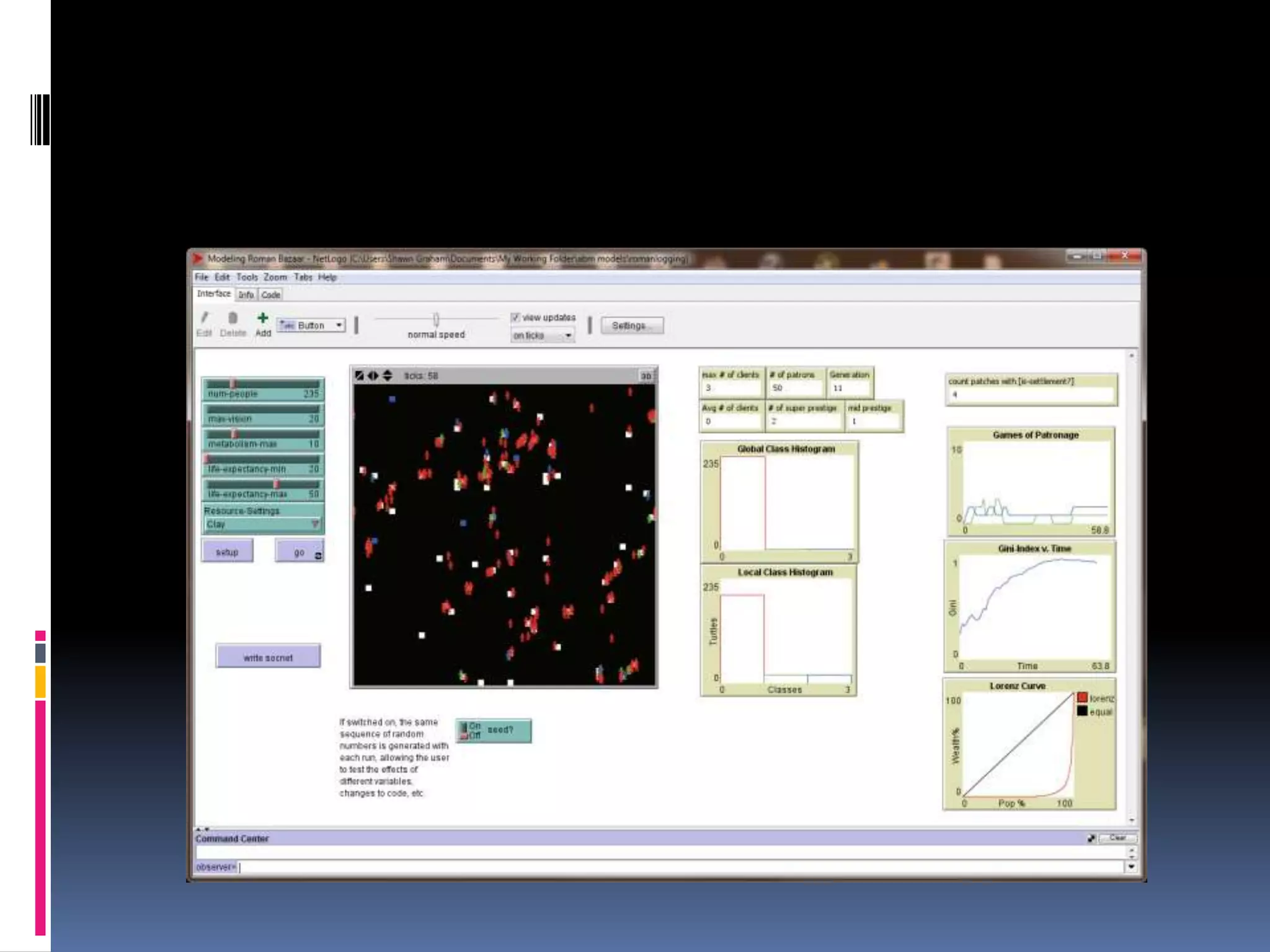Click the Delete trash icon

(x=233, y=319)
